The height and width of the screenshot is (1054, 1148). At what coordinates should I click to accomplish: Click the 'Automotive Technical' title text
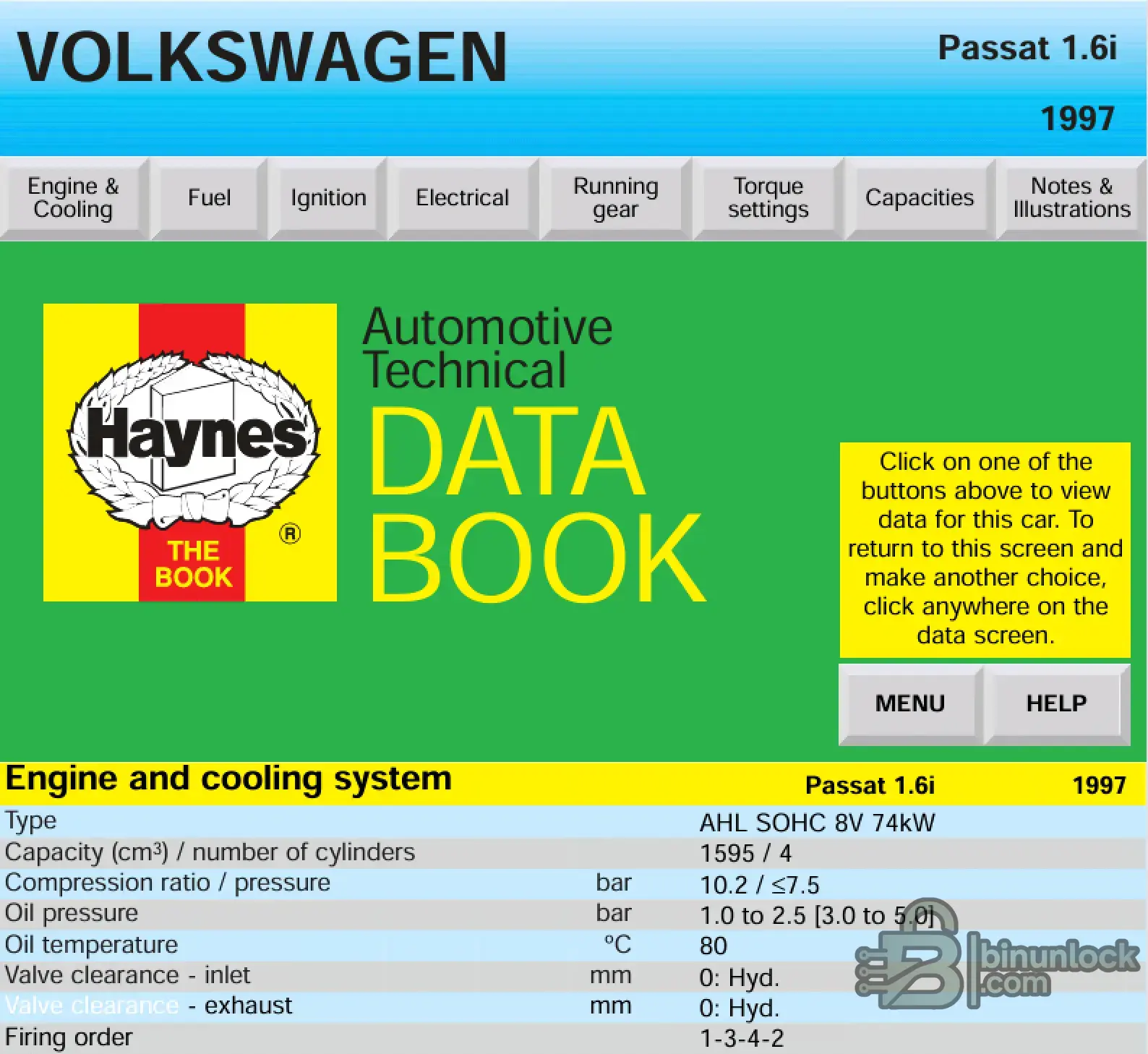(487, 348)
